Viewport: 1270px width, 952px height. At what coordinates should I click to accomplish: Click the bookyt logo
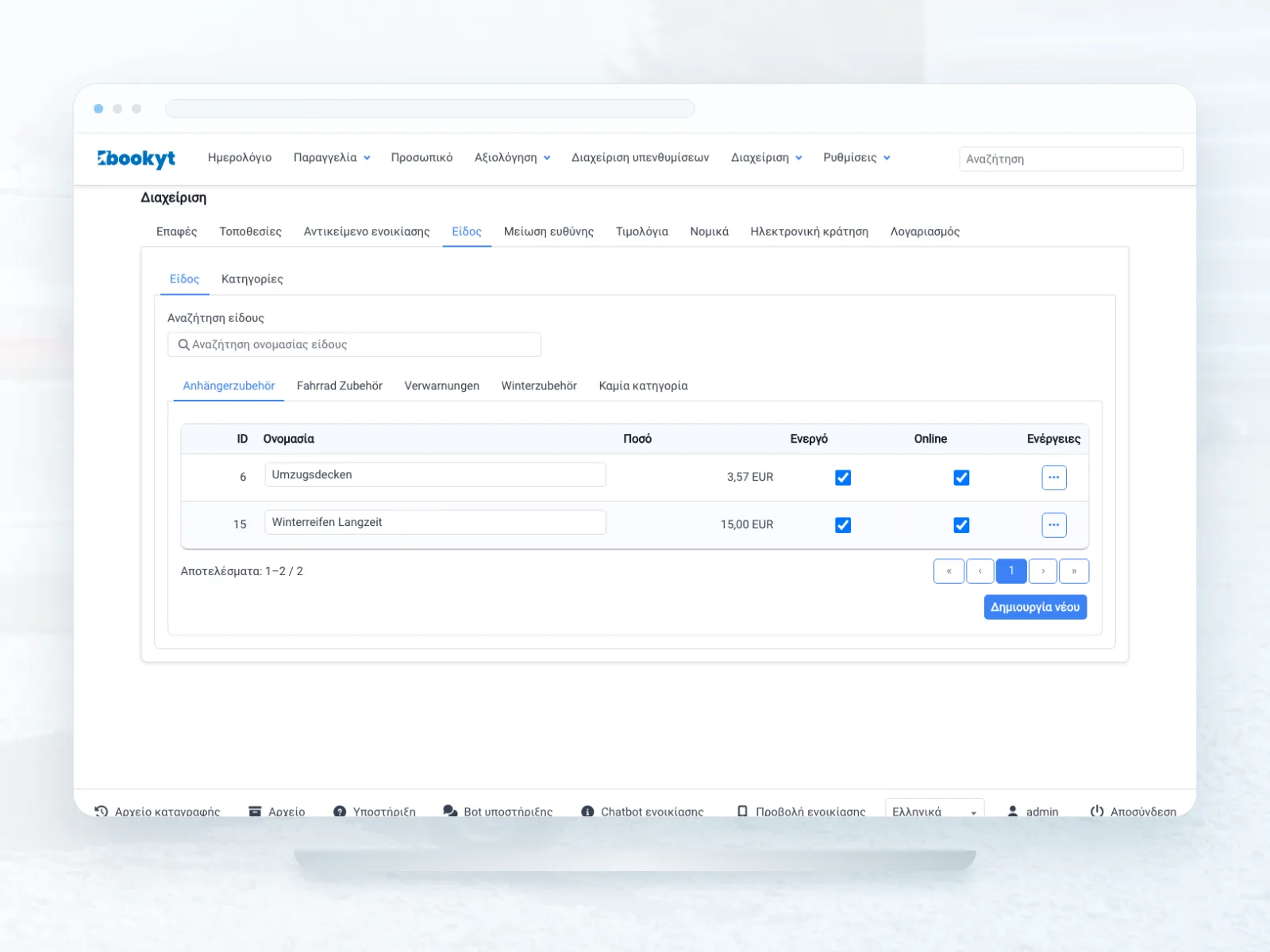click(x=137, y=159)
